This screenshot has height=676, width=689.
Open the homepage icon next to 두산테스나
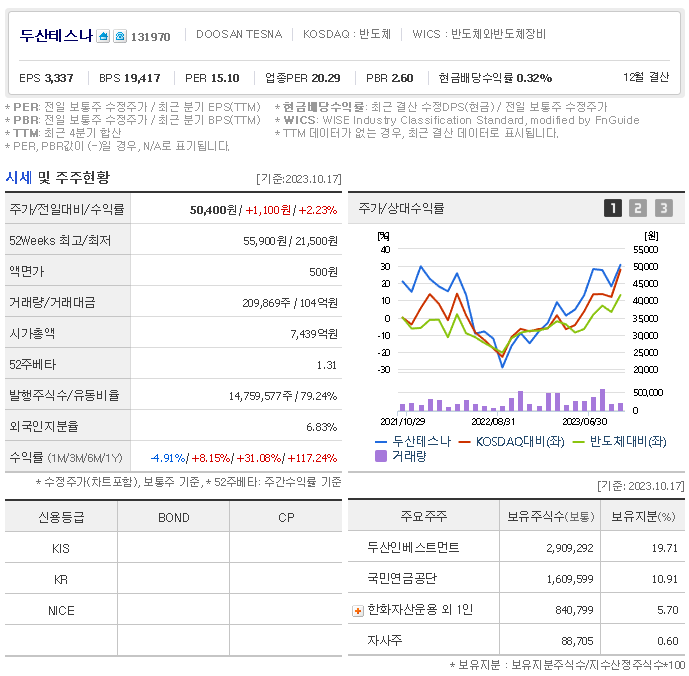(103, 36)
